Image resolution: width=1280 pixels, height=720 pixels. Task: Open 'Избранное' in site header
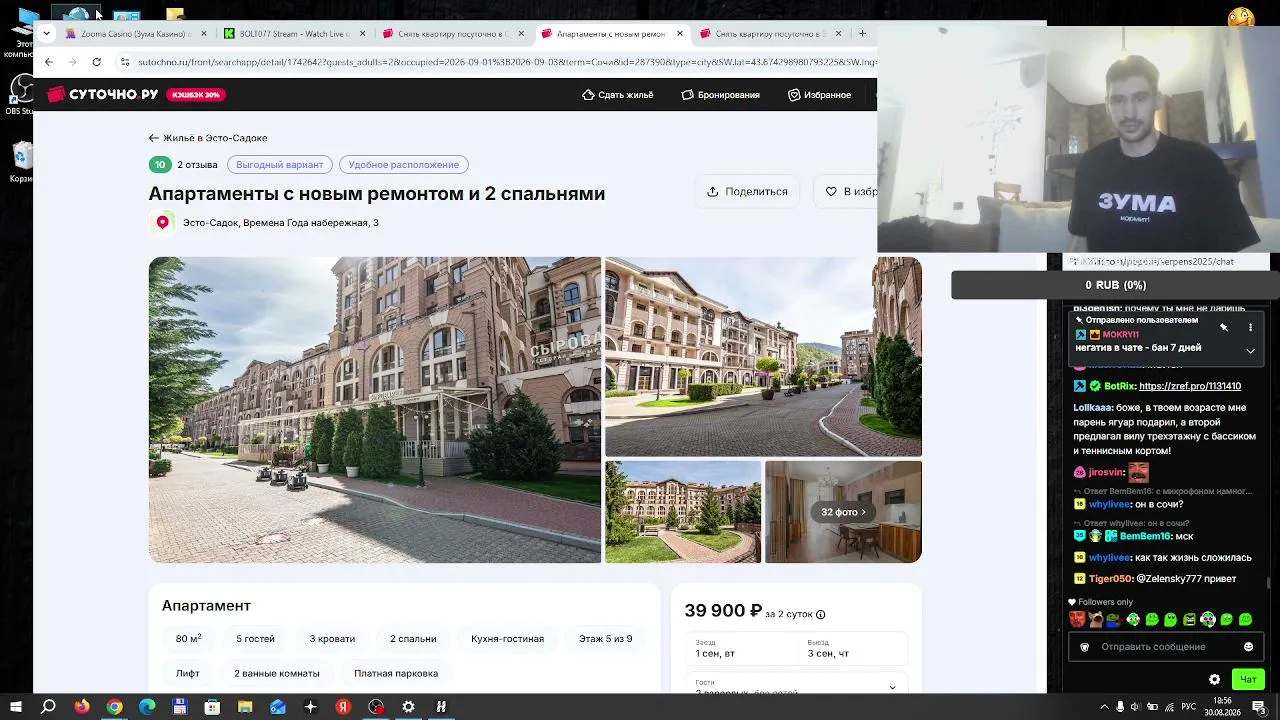pos(820,95)
